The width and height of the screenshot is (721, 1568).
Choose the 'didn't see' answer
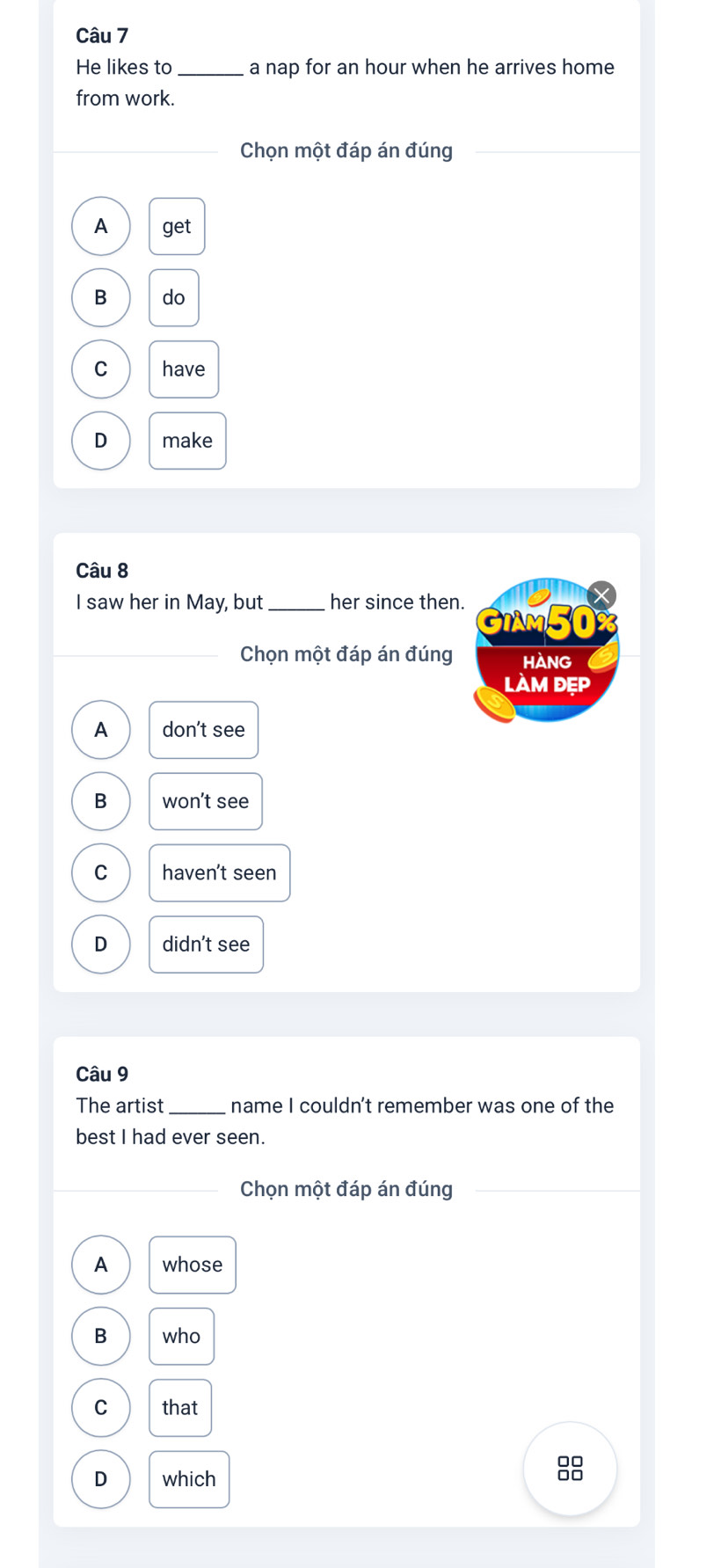pyautogui.click(x=206, y=944)
